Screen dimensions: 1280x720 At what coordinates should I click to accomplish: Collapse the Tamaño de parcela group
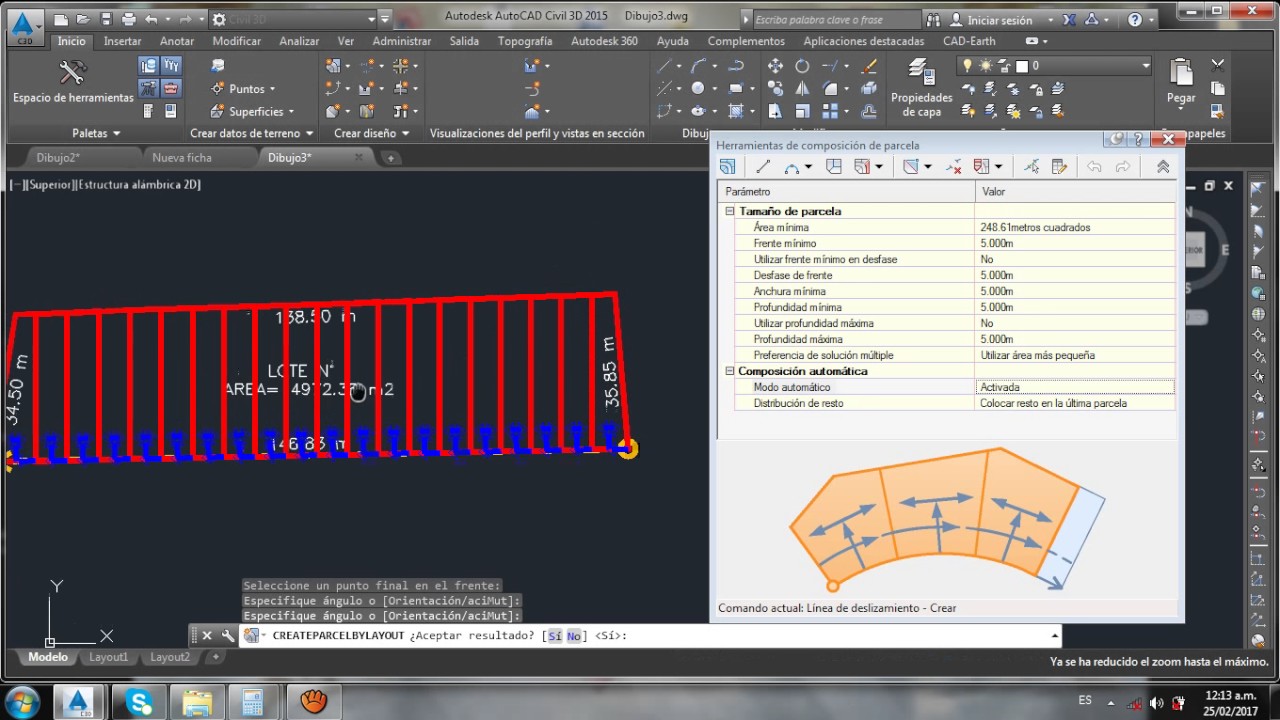click(x=730, y=211)
